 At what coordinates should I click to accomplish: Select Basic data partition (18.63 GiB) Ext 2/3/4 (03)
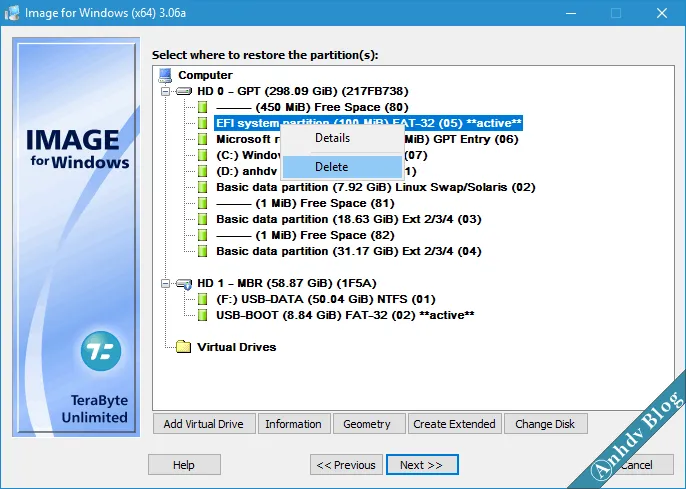pos(349,219)
